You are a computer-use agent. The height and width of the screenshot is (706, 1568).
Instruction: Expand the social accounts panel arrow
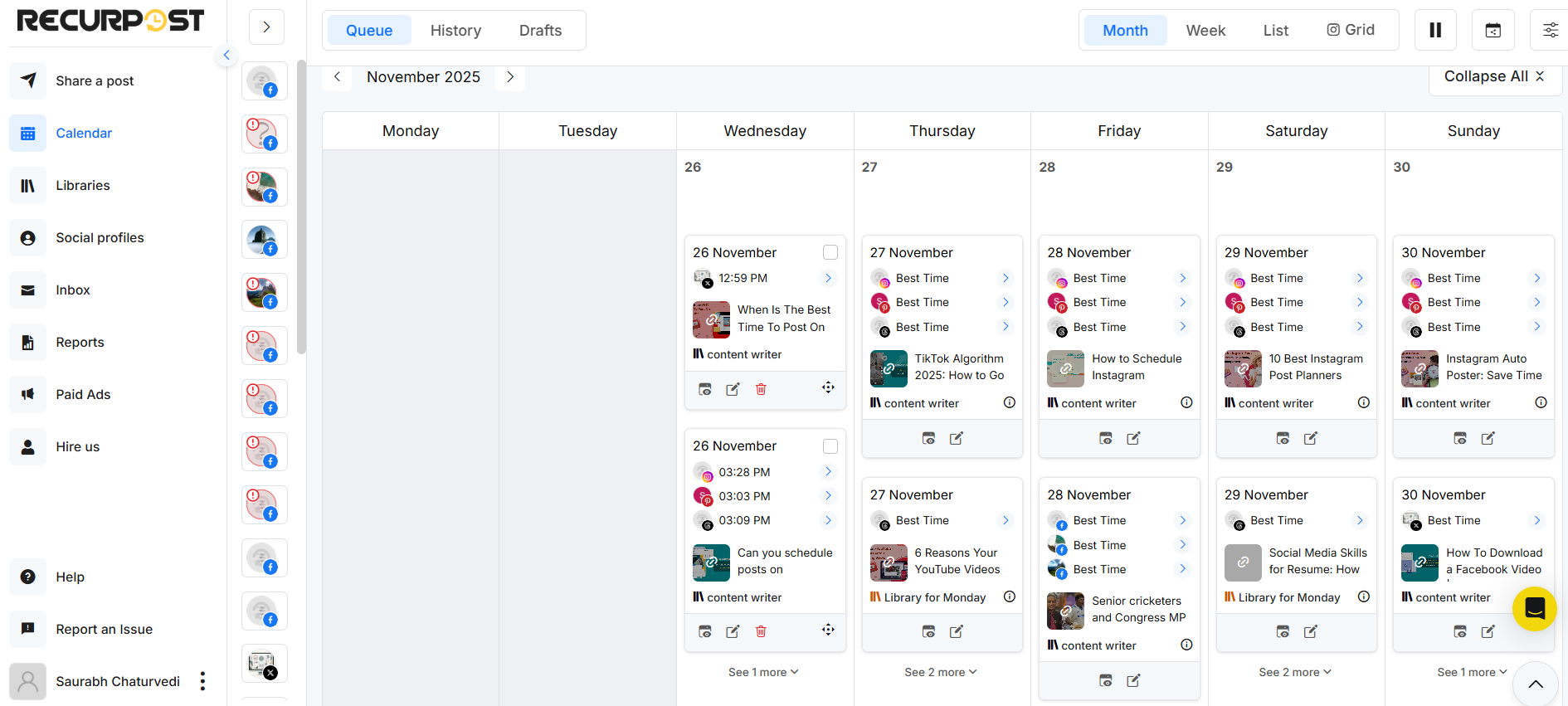coord(266,27)
